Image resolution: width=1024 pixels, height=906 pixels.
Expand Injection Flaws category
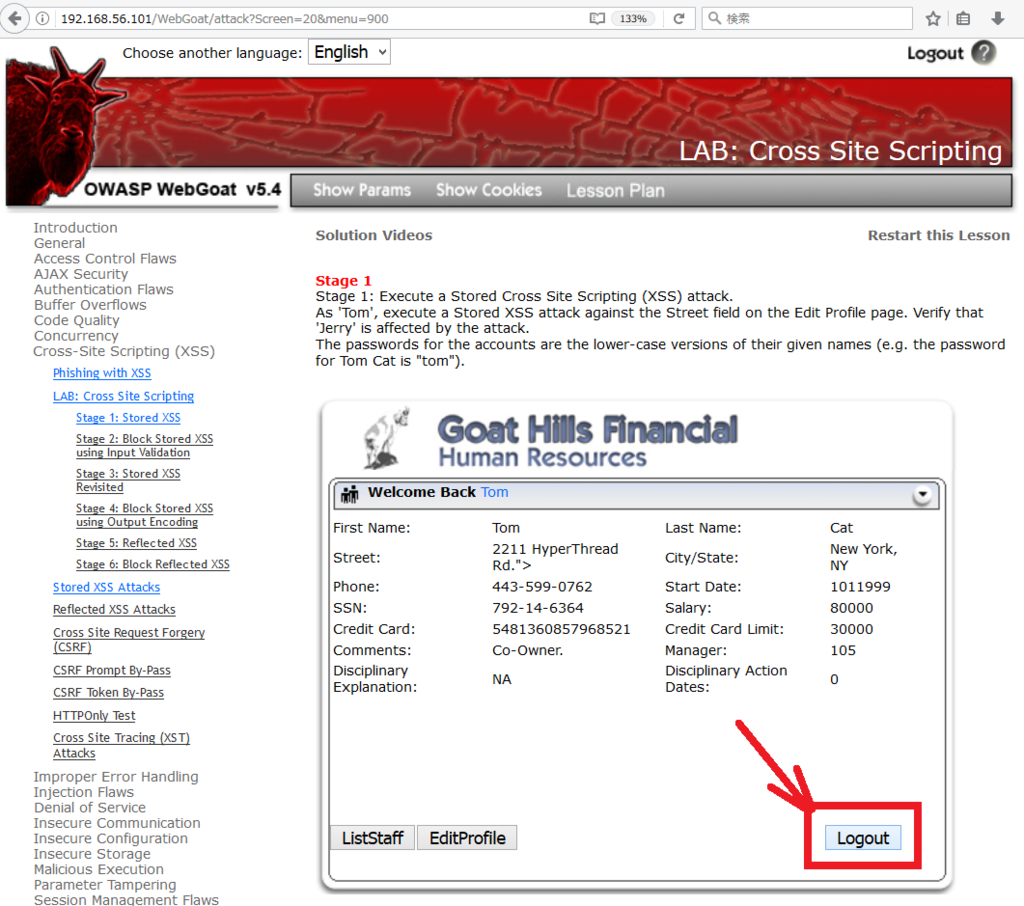coord(84,792)
